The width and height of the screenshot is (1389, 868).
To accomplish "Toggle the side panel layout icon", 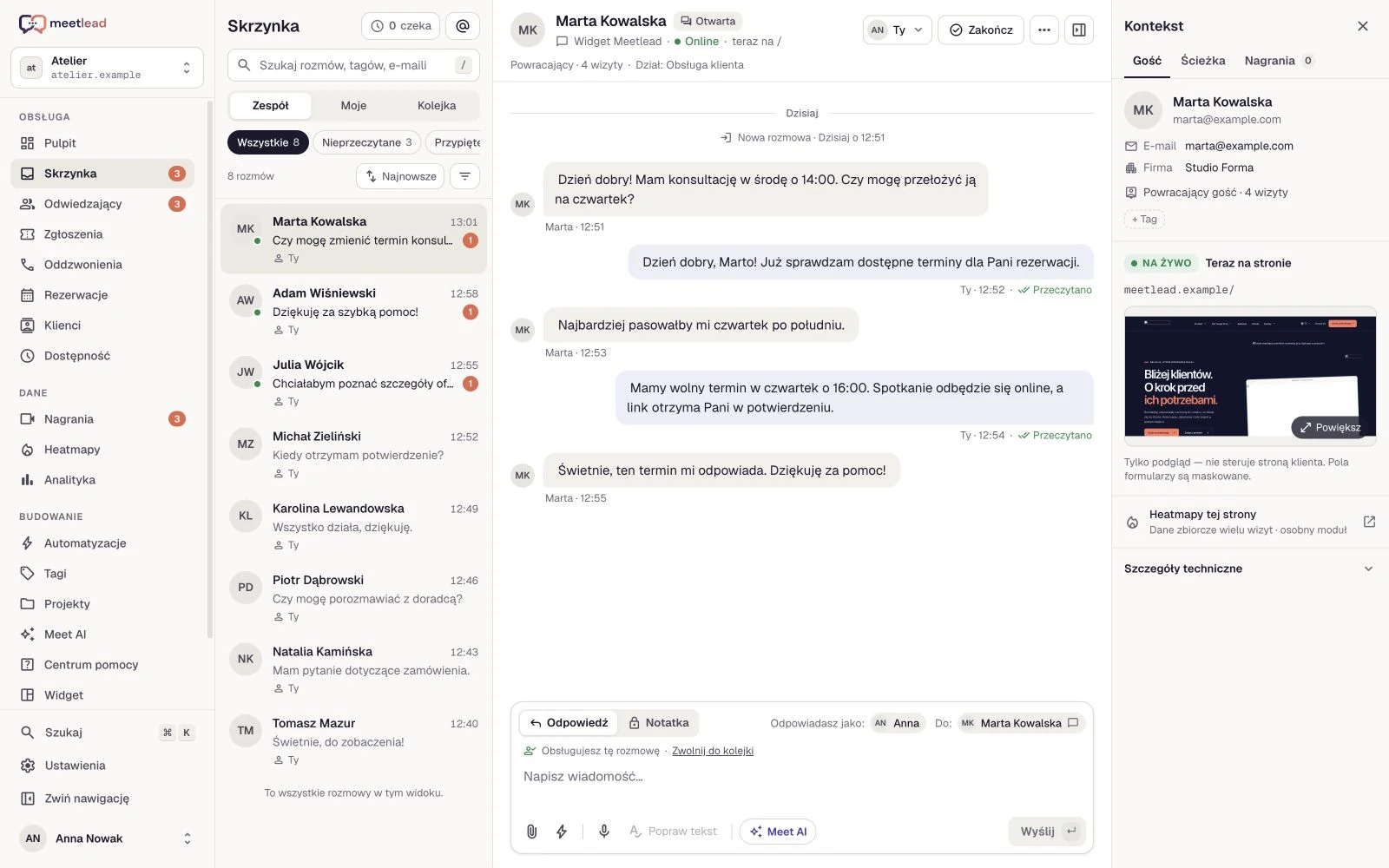I will [1079, 30].
